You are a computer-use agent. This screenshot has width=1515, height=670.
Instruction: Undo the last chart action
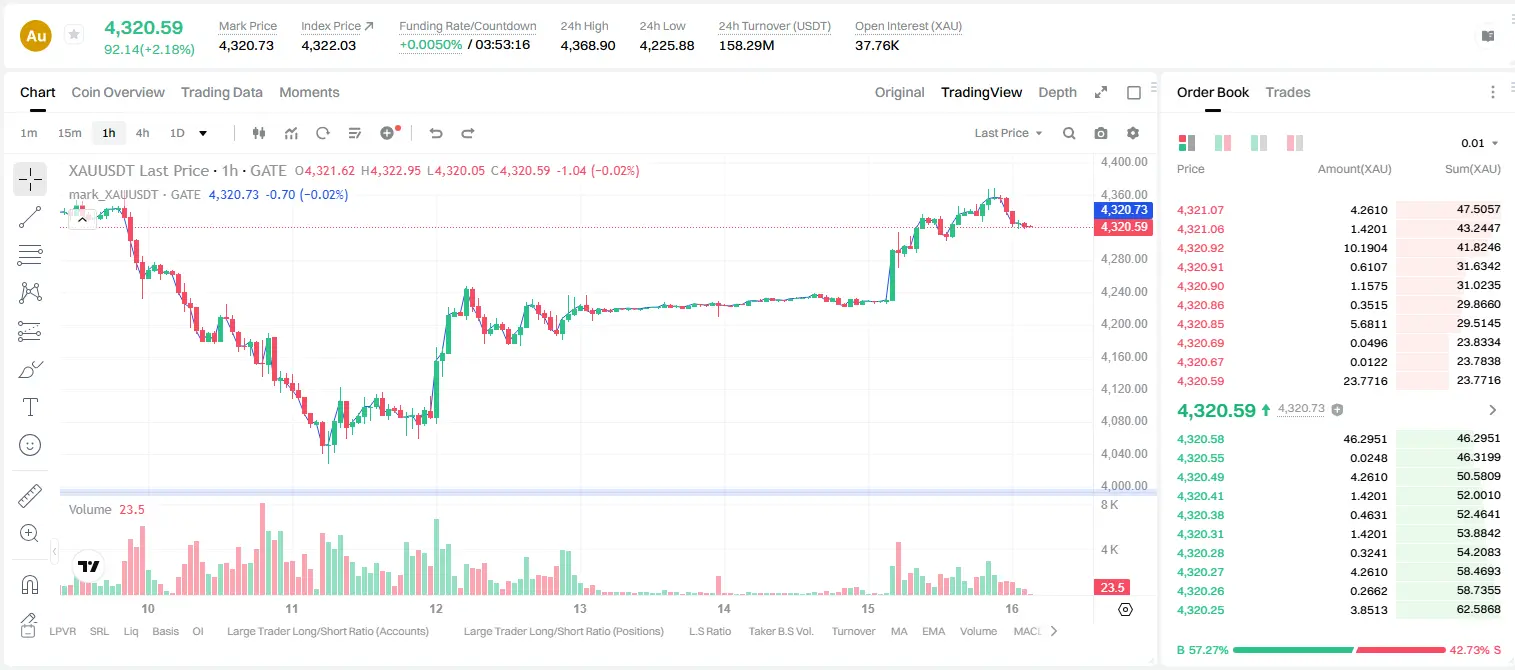coord(436,133)
